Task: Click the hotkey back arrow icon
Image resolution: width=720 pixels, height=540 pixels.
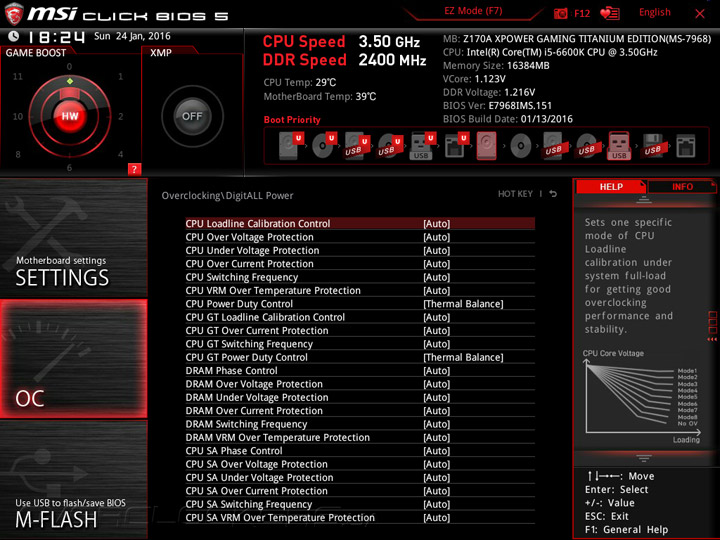Action: point(553,194)
